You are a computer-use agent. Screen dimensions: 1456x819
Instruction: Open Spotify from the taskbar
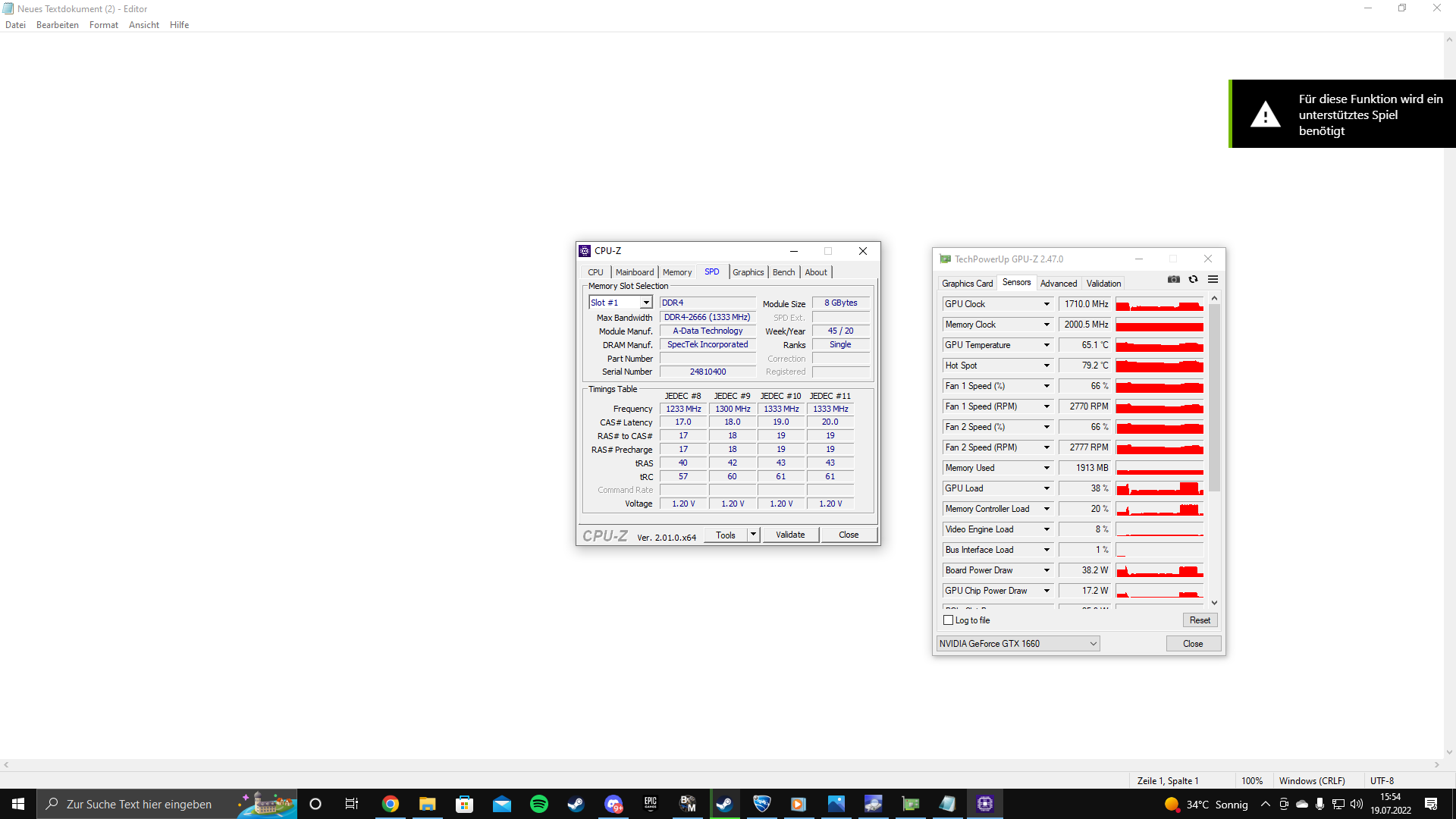[539, 804]
